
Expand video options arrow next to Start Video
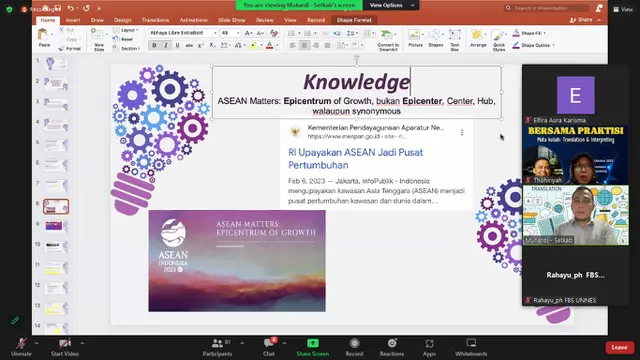click(x=82, y=343)
